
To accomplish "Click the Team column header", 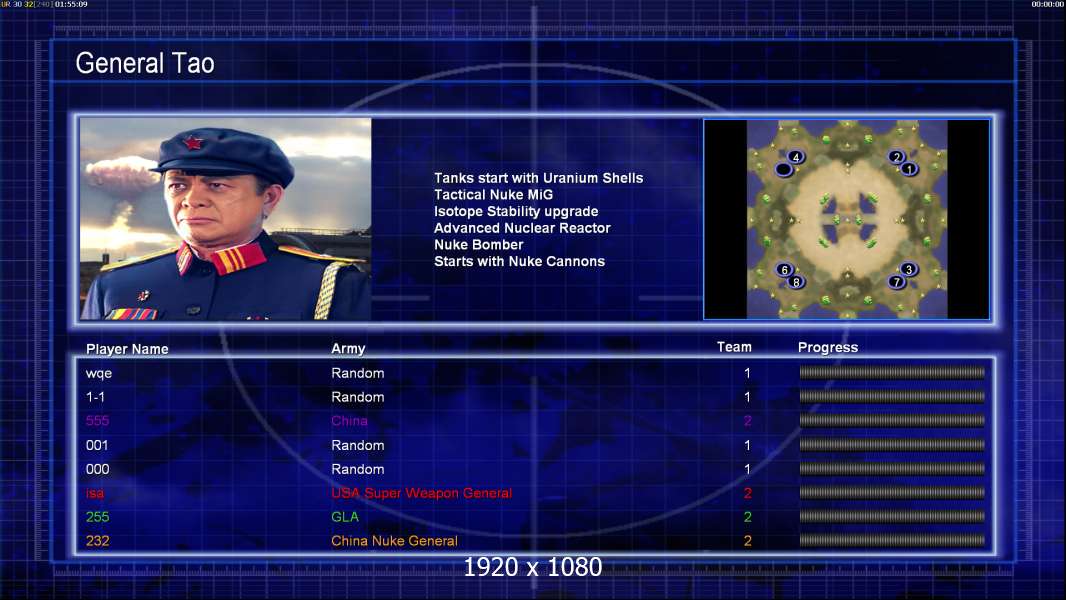I will click(734, 347).
